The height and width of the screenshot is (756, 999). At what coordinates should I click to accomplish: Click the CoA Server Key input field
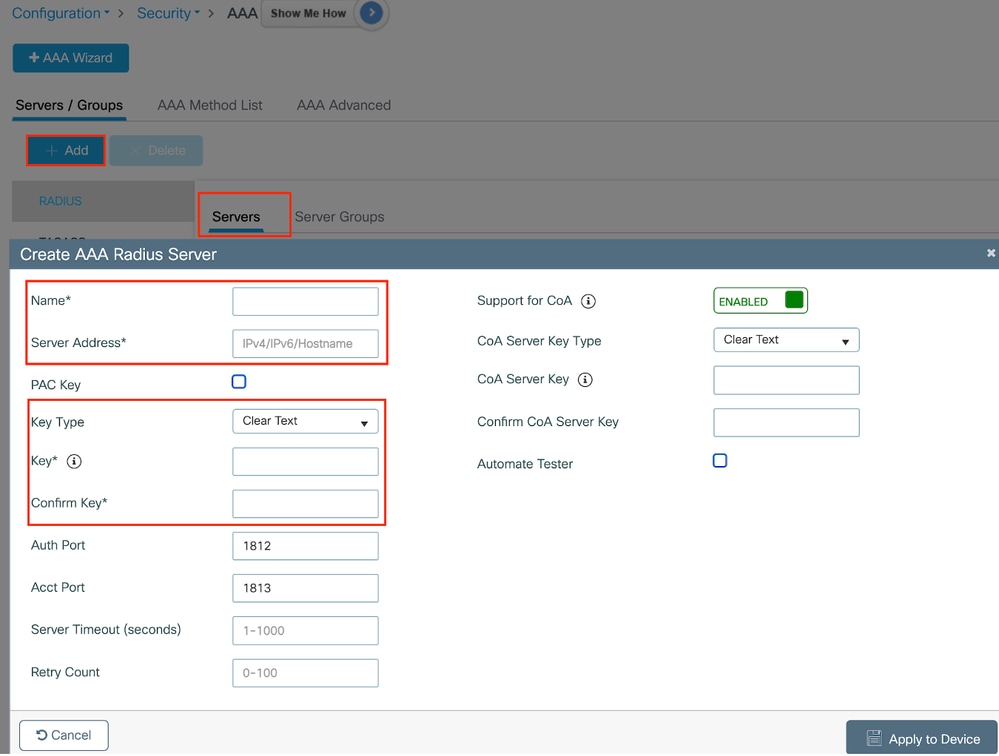click(786, 380)
